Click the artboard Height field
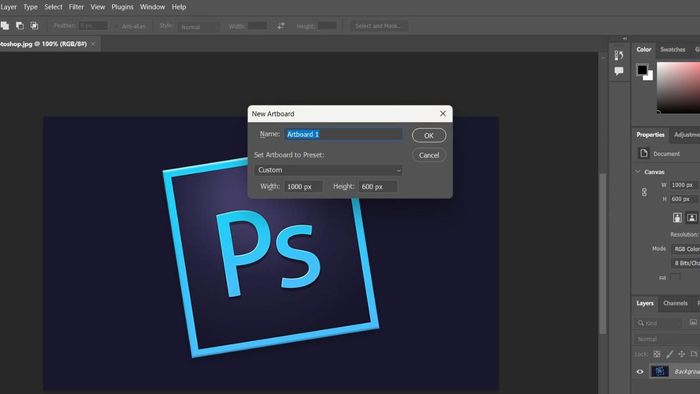The image size is (700, 394). click(378, 187)
